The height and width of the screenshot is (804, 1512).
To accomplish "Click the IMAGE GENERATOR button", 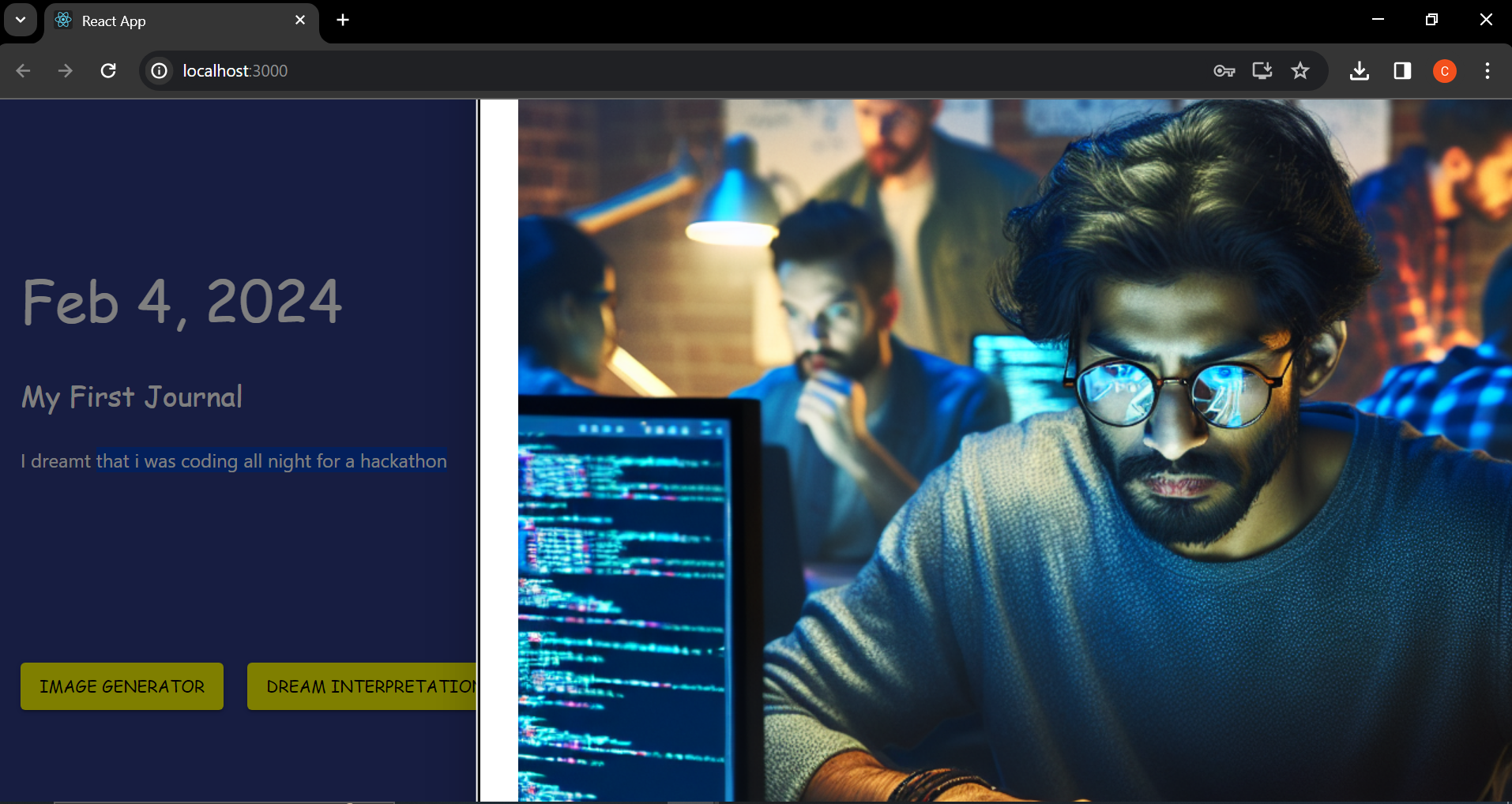I will pyautogui.click(x=122, y=686).
